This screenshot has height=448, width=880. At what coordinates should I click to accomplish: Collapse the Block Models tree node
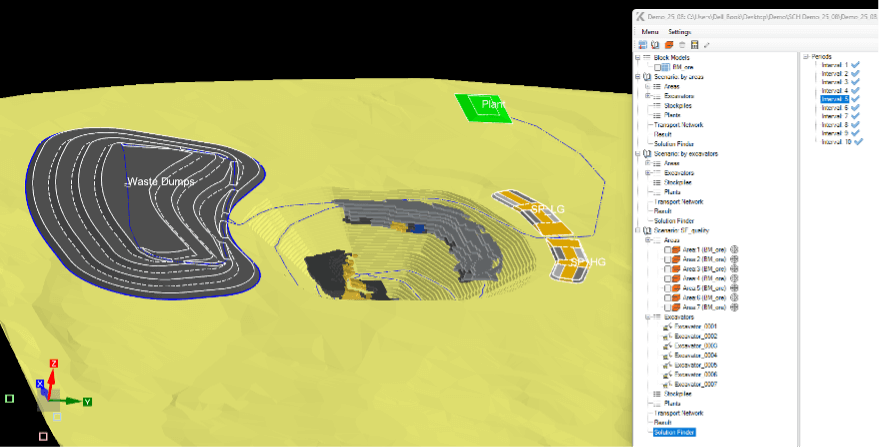[638, 58]
